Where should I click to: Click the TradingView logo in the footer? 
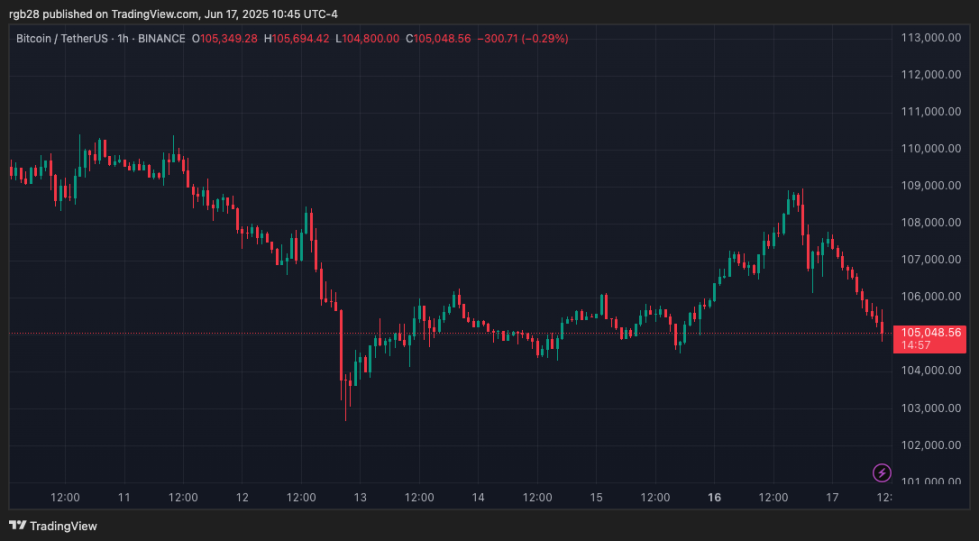[53, 525]
